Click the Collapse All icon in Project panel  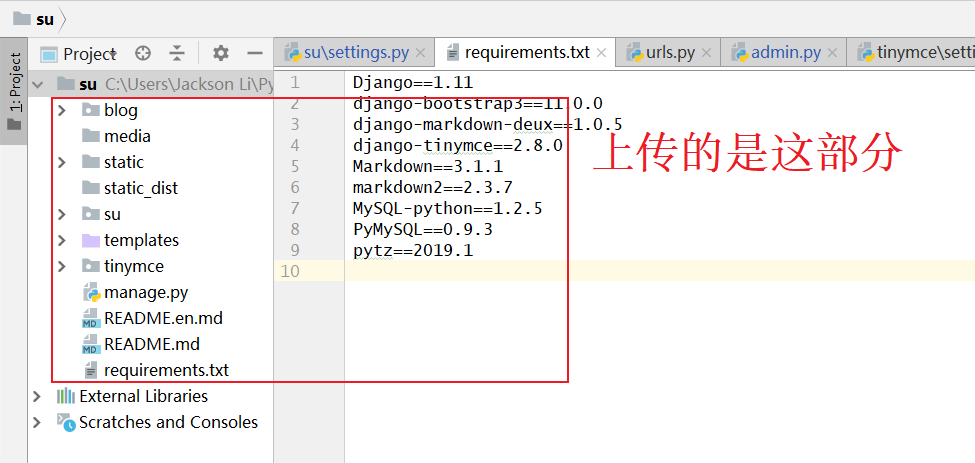177,53
